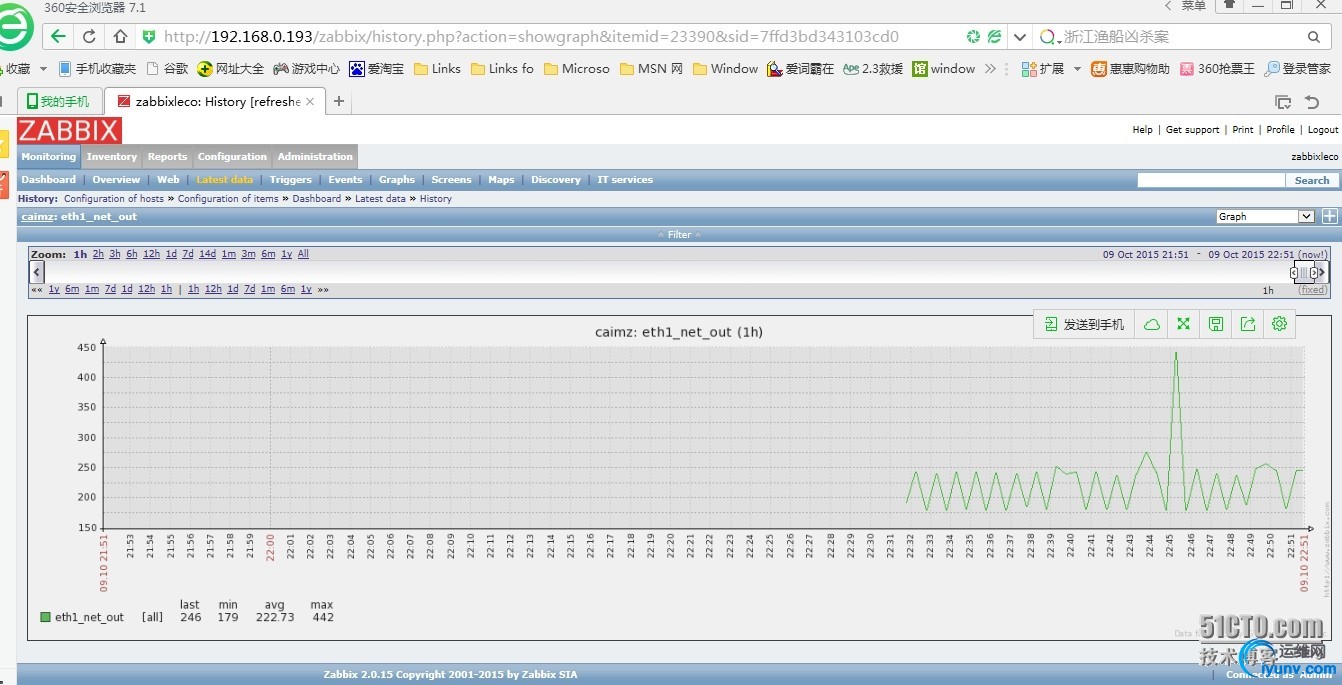The width and height of the screenshot is (1342, 685).
Task: Open the Configuration main menu tab
Action: [x=232, y=157]
